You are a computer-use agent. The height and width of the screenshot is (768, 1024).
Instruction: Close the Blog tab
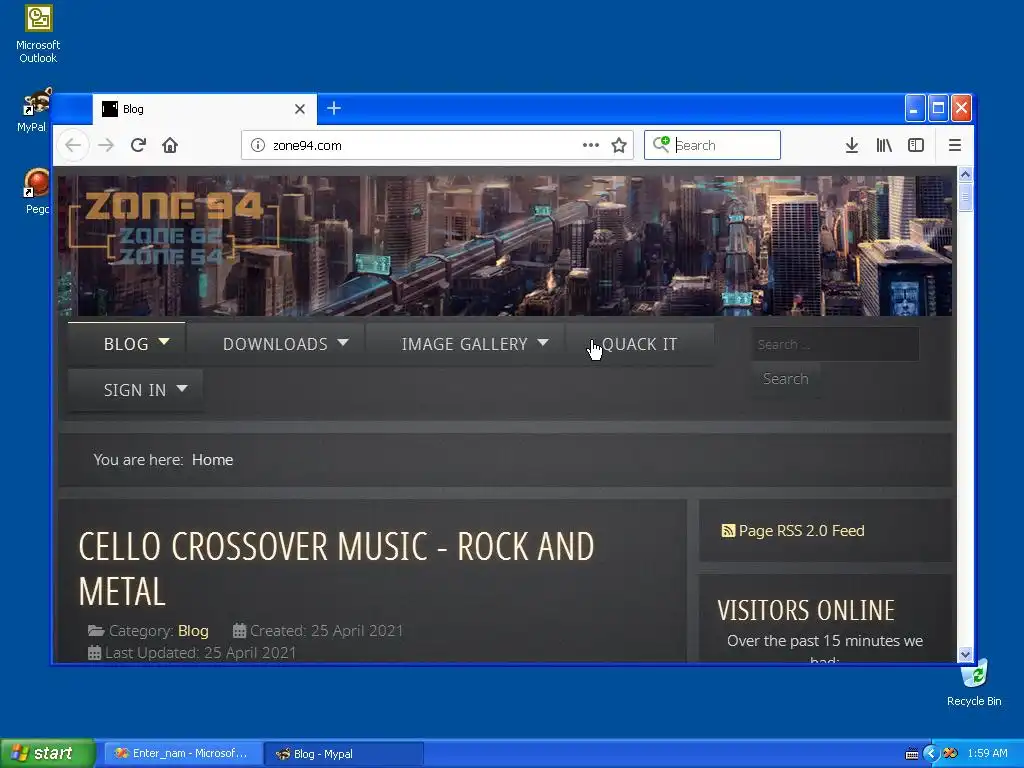point(300,109)
